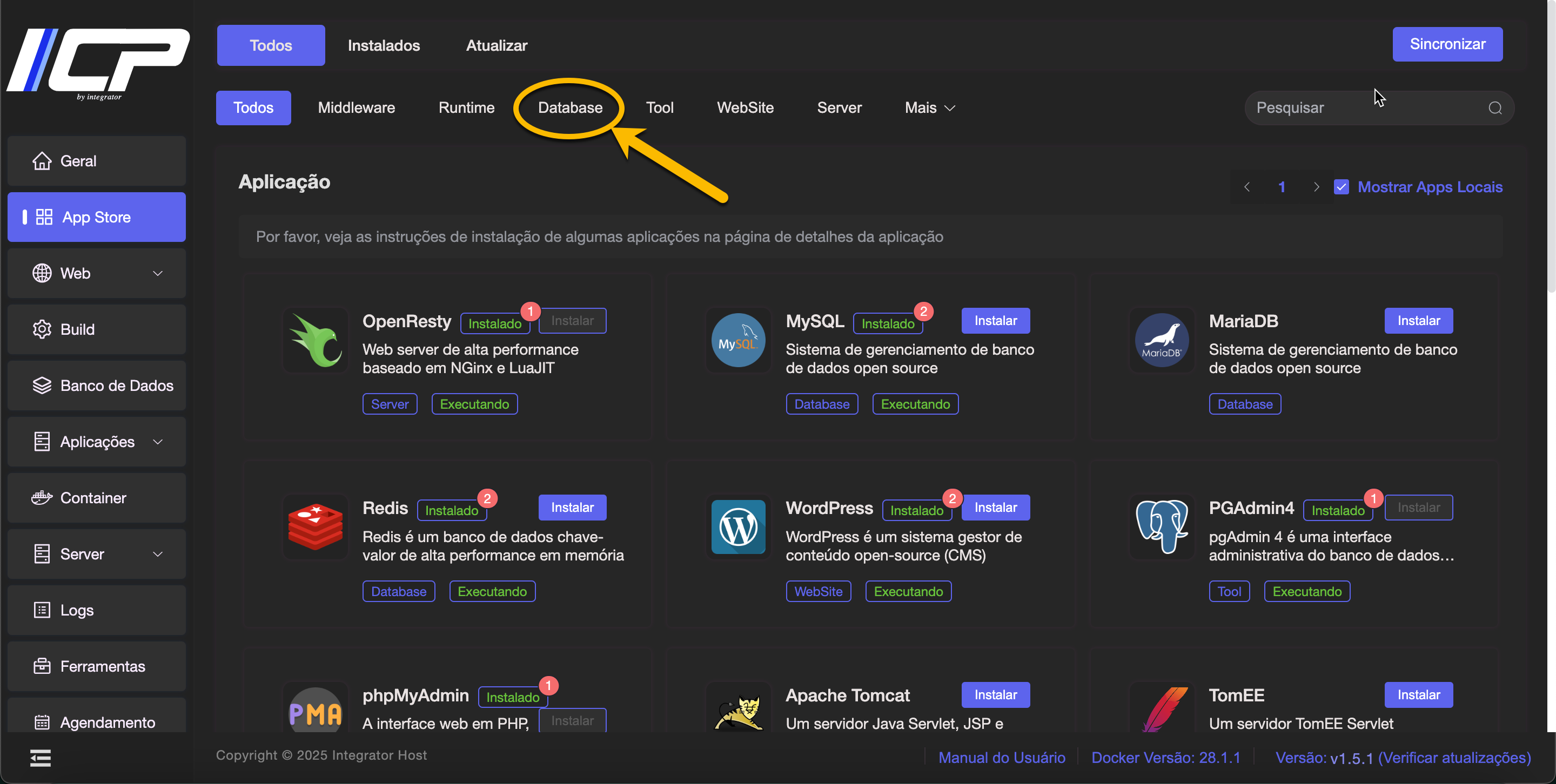Image resolution: width=1556 pixels, height=784 pixels.
Task: Select the Database category filter
Action: point(569,108)
